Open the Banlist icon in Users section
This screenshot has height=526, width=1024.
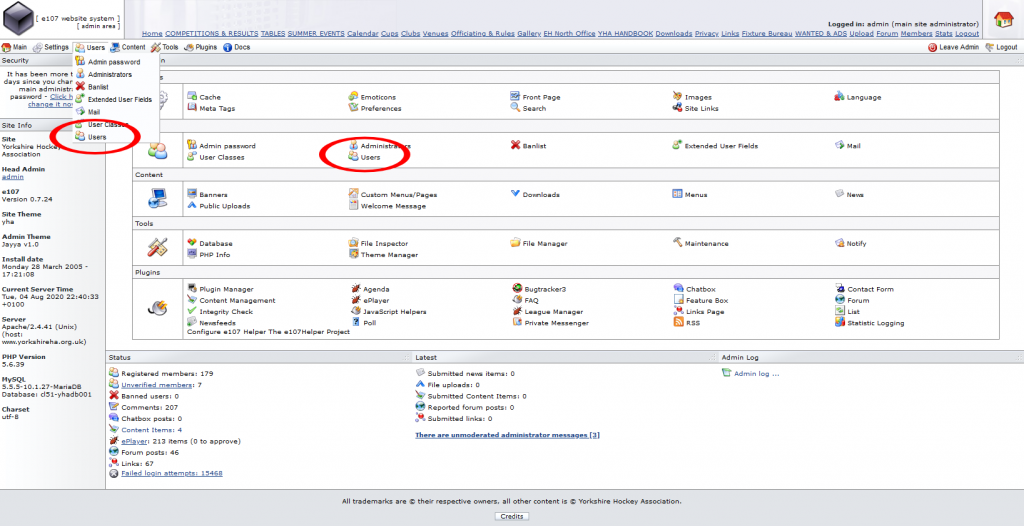(515, 146)
